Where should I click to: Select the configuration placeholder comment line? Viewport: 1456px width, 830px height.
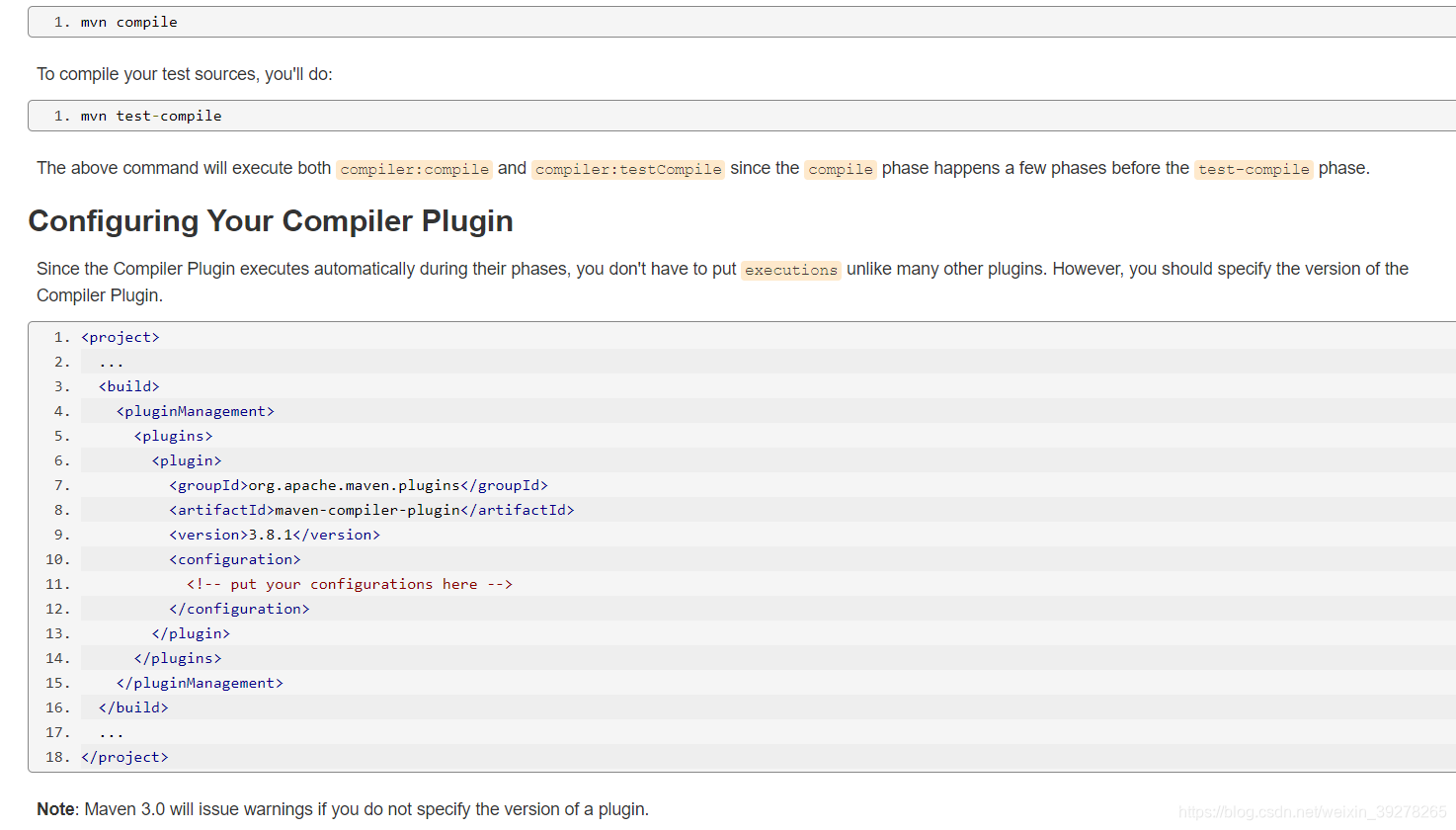[x=349, y=583]
